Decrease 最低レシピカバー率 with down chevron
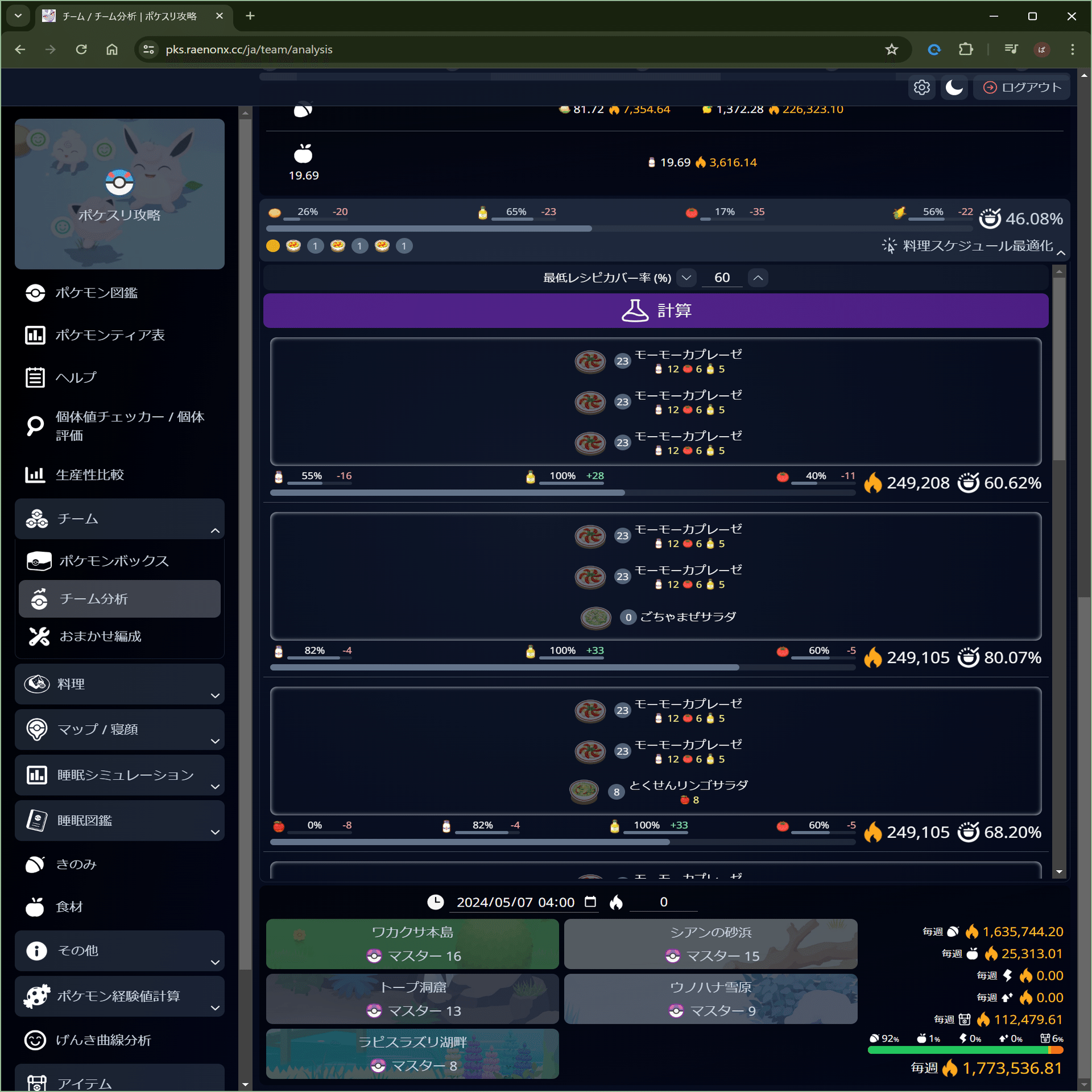Viewport: 1092px width, 1092px height. 686,278
